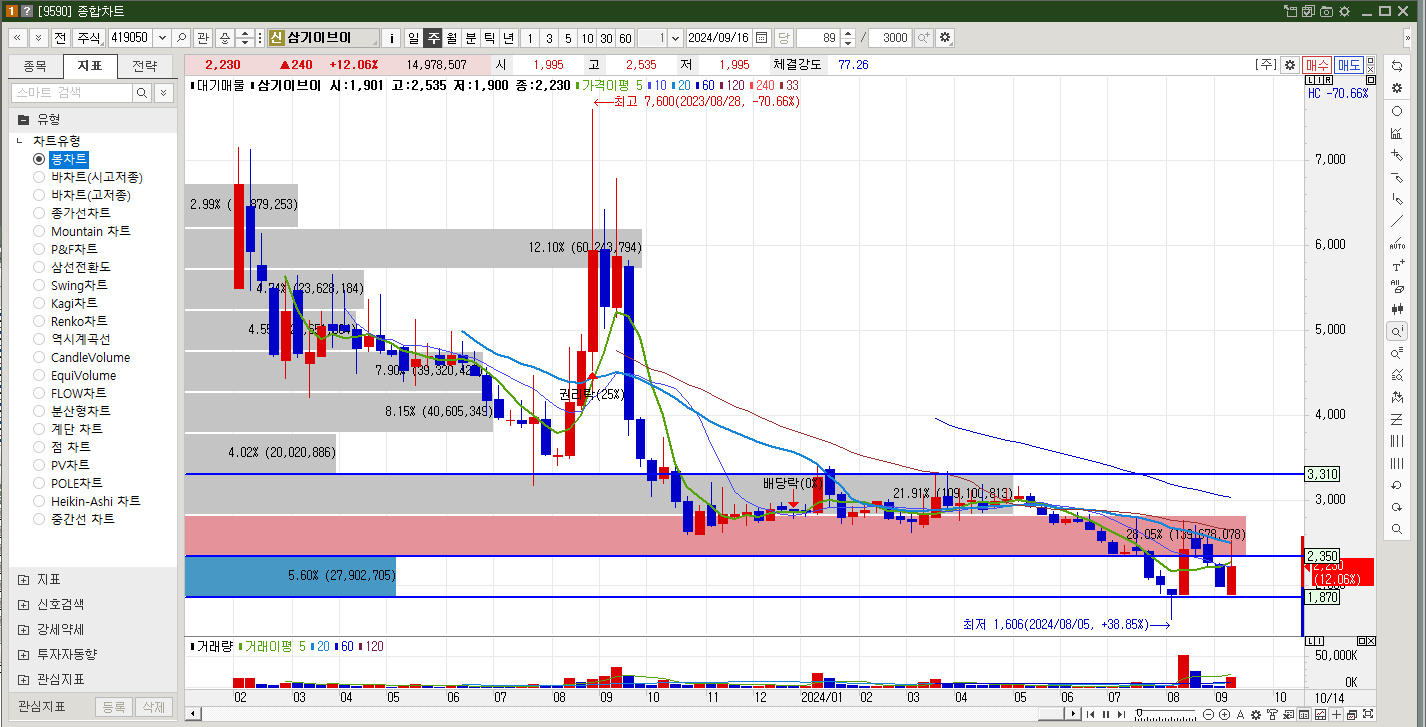Select the 일 daily period button
Viewport: 1426px width, 727px height.
[x=413, y=37]
